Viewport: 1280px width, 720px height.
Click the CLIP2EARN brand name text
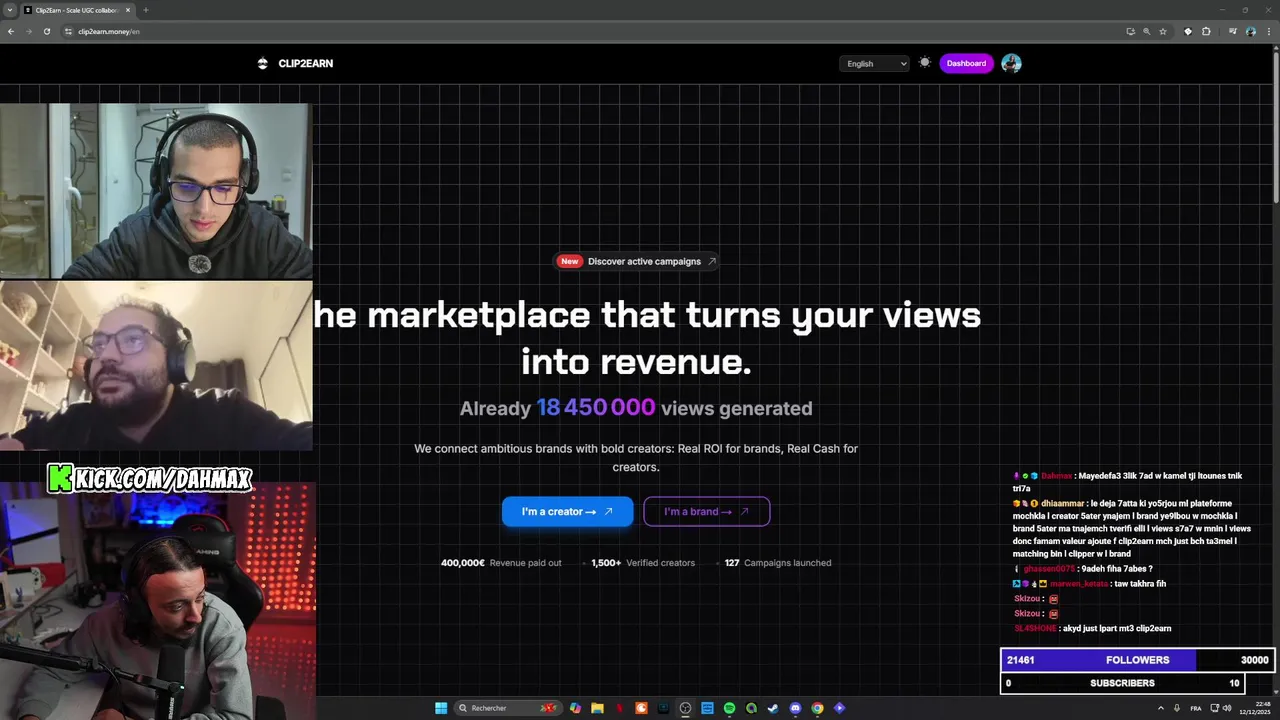(x=306, y=63)
